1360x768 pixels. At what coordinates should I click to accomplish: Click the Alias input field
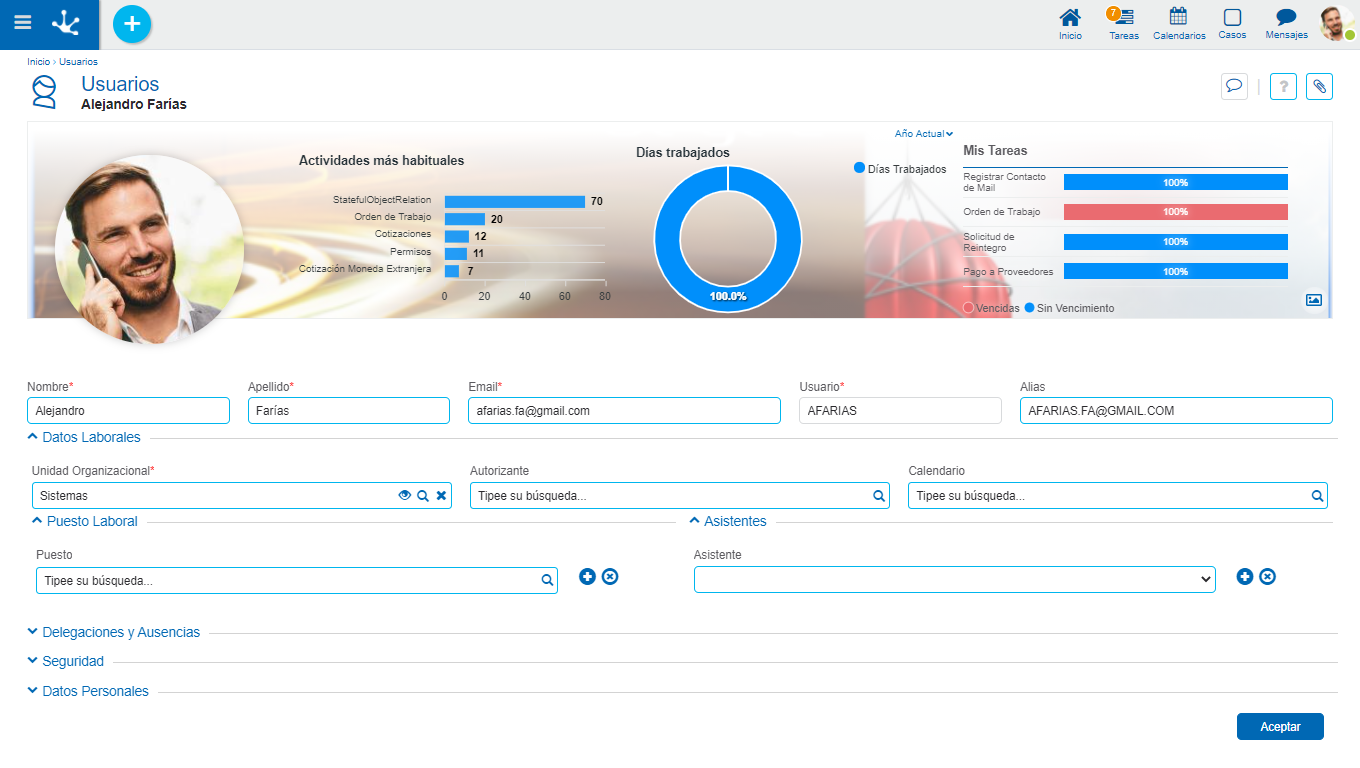(1176, 411)
